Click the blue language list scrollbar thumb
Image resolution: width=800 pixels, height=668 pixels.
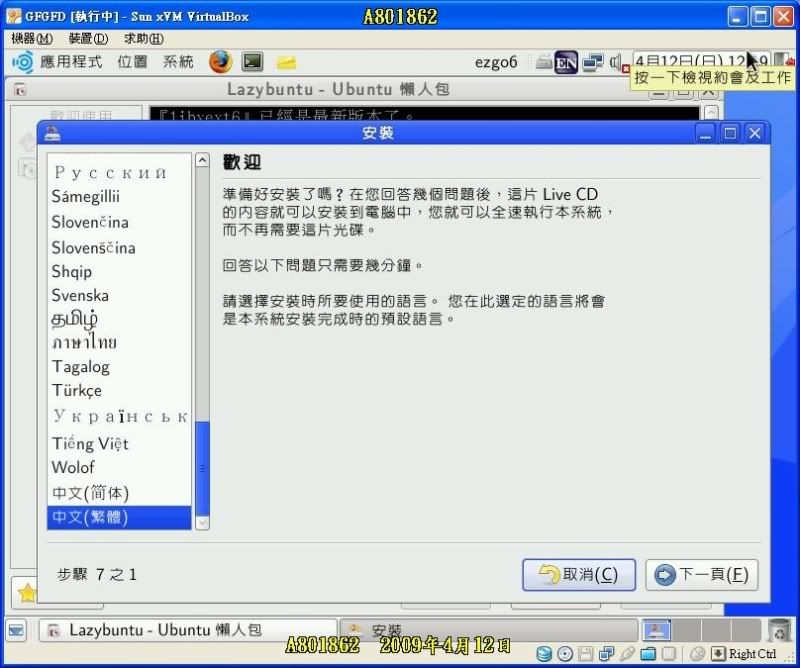click(203, 469)
